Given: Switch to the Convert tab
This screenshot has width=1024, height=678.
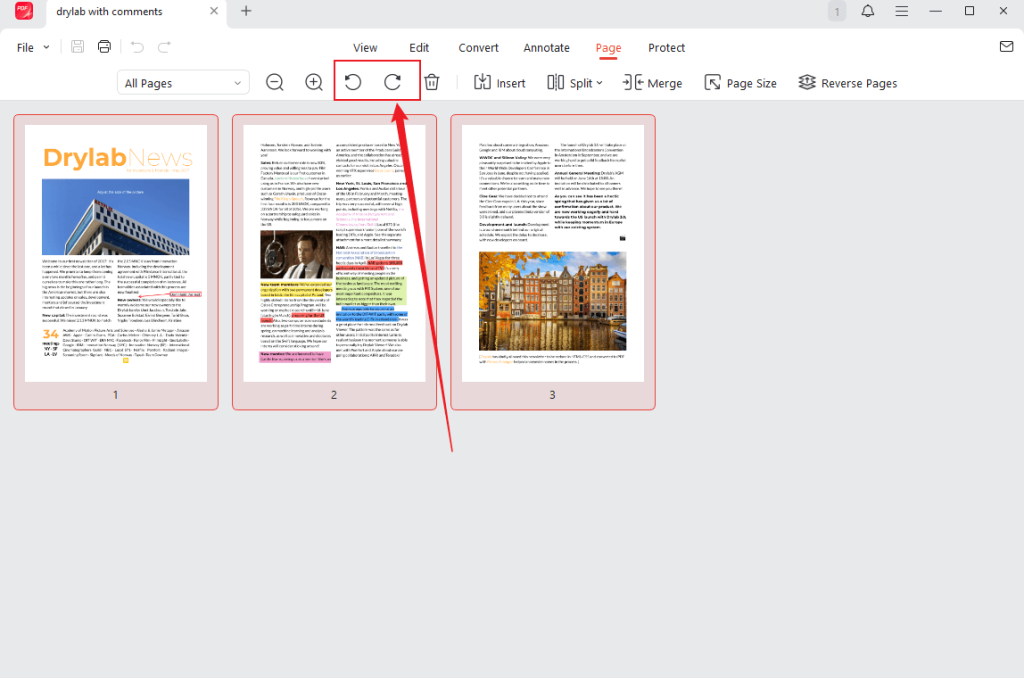Looking at the screenshot, I should pyautogui.click(x=478, y=47).
